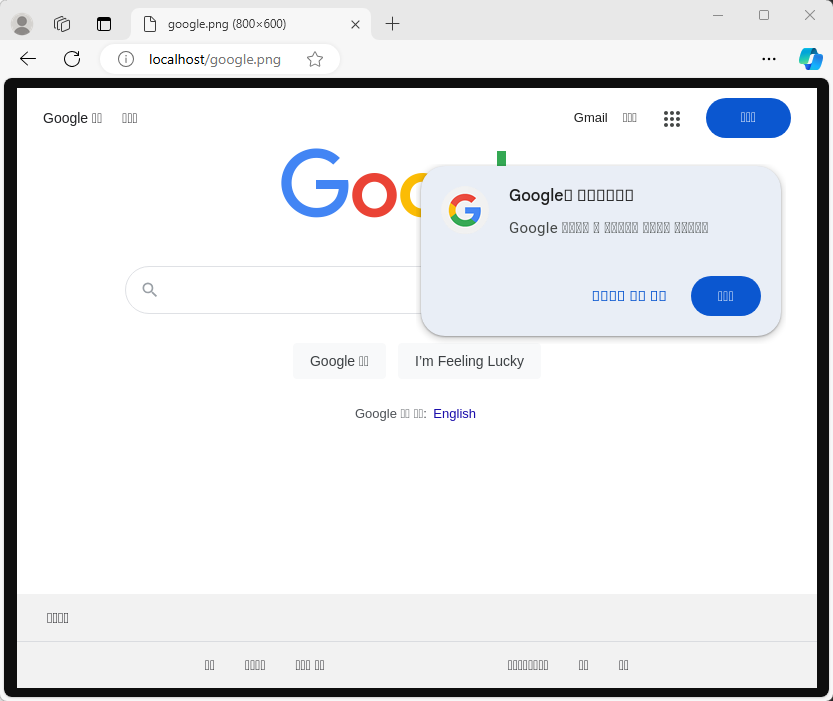
Task: Click the link right of Gmail
Action: pos(630,118)
